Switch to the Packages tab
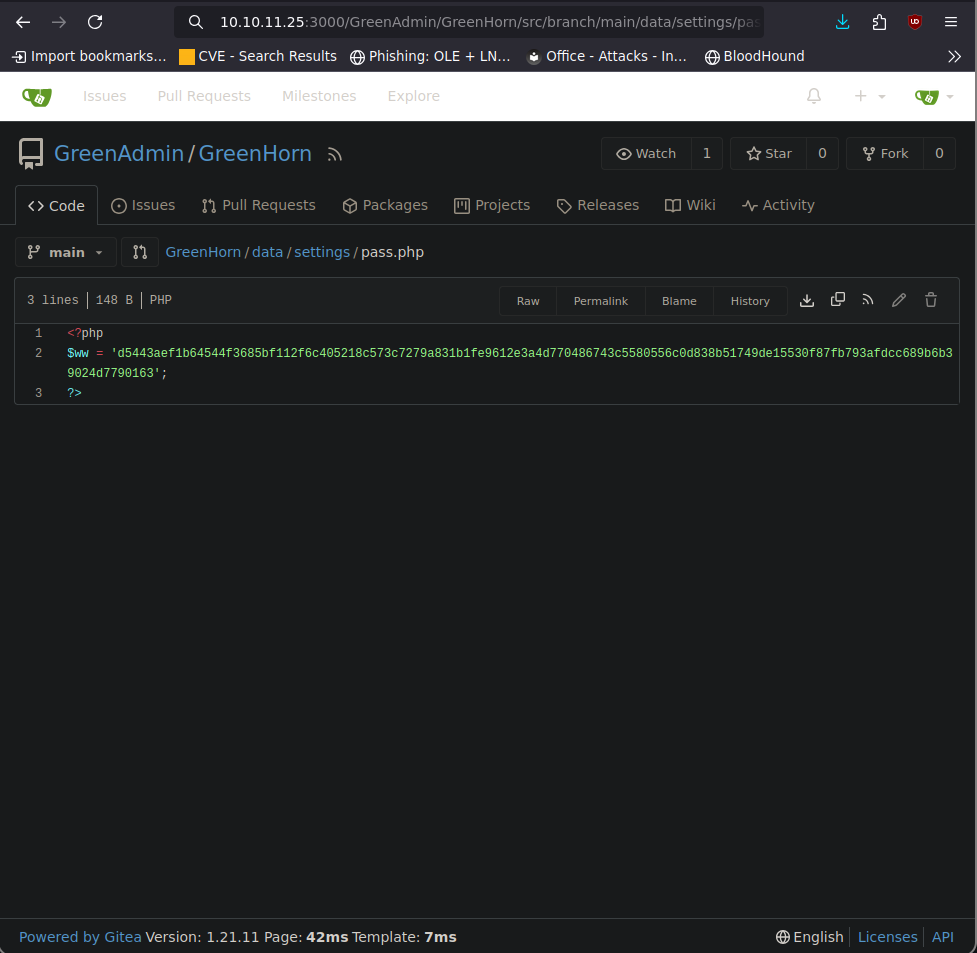The height and width of the screenshot is (953, 977). (x=386, y=206)
